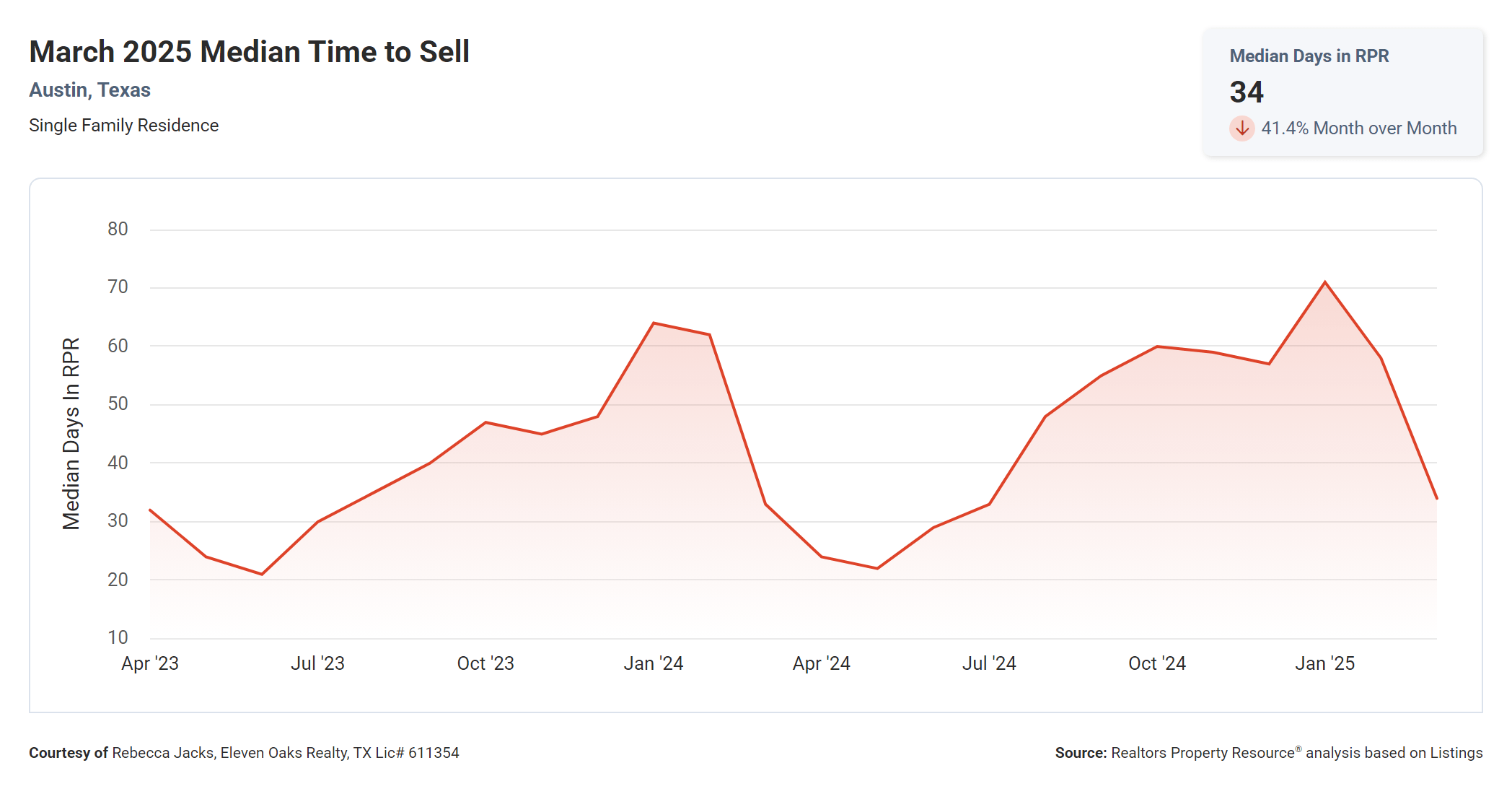Image resolution: width=1512 pixels, height=794 pixels.
Task: Click the Oct '23 x-axis label
Action: pos(485,663)
